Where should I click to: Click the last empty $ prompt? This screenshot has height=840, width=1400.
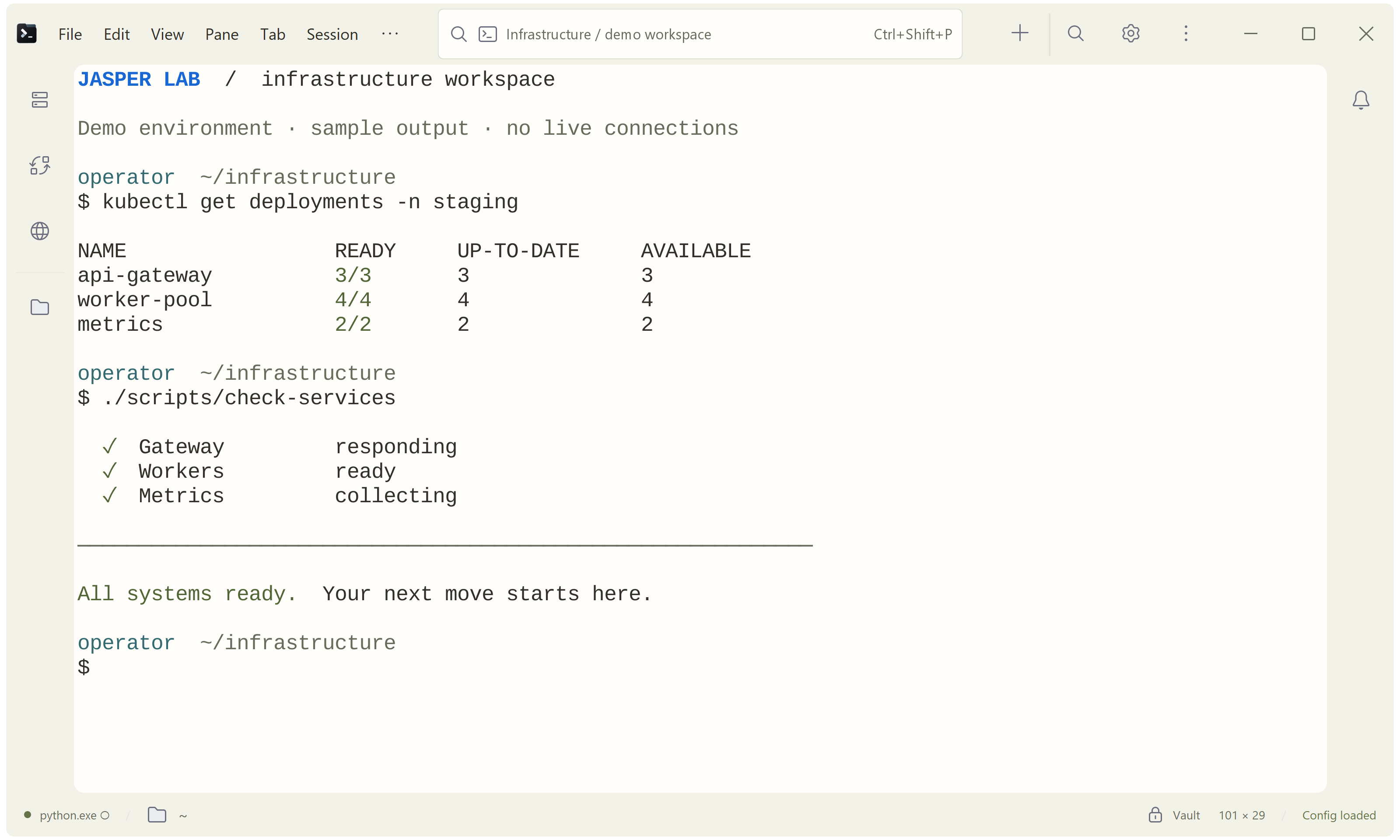tap(84, 667)
